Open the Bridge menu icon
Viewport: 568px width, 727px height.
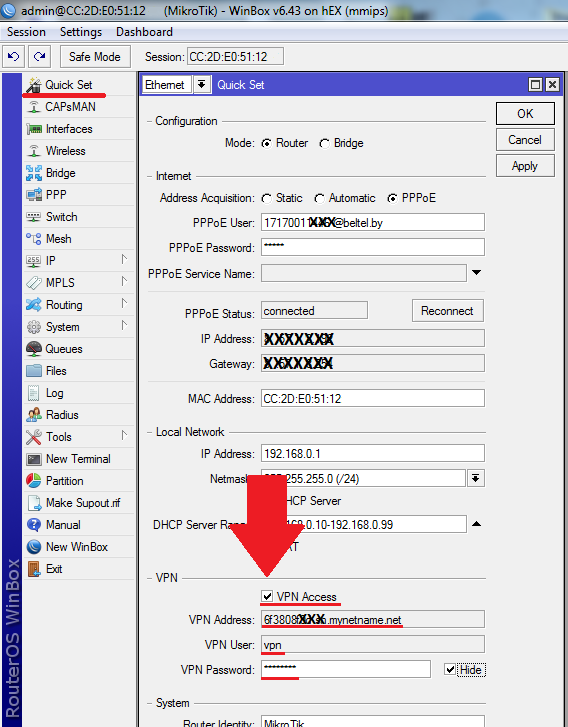coord(34,173)
